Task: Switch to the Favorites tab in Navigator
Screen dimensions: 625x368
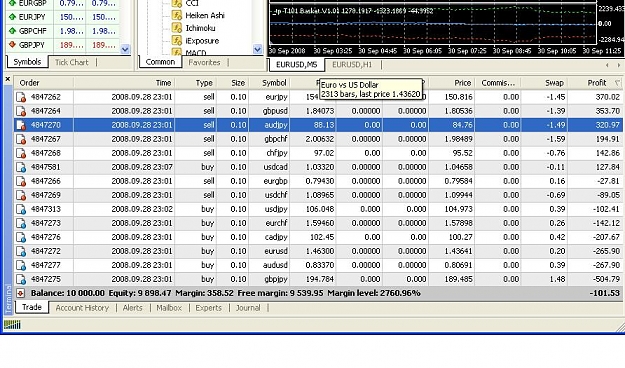Action: (x=204, y=62)
